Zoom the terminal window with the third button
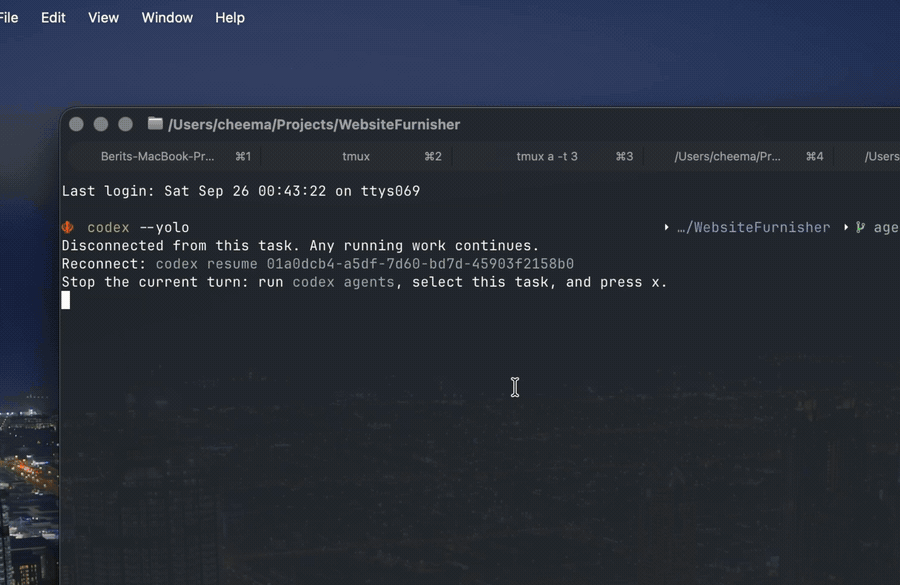Image resolution: width=900 pixels, height=585 pixels. coord(125,124)
